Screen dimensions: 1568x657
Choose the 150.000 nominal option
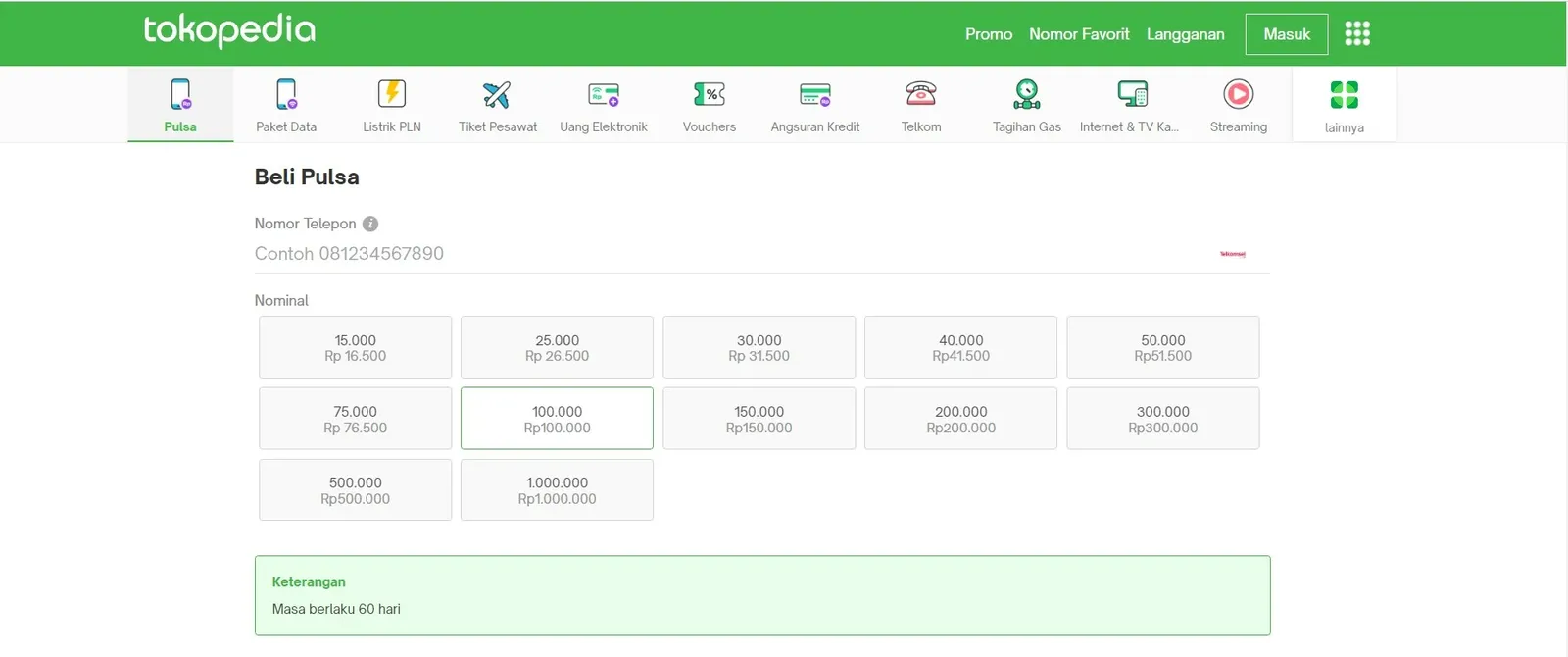(x=759, y=419)
